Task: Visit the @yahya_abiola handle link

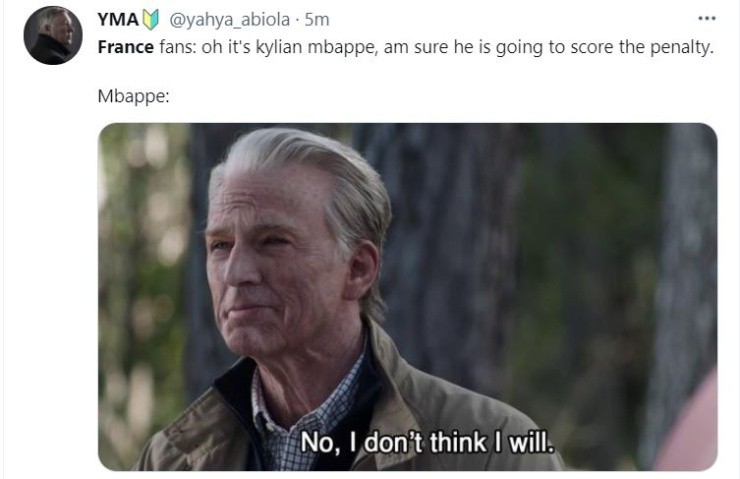Action: tap(229, 20)
